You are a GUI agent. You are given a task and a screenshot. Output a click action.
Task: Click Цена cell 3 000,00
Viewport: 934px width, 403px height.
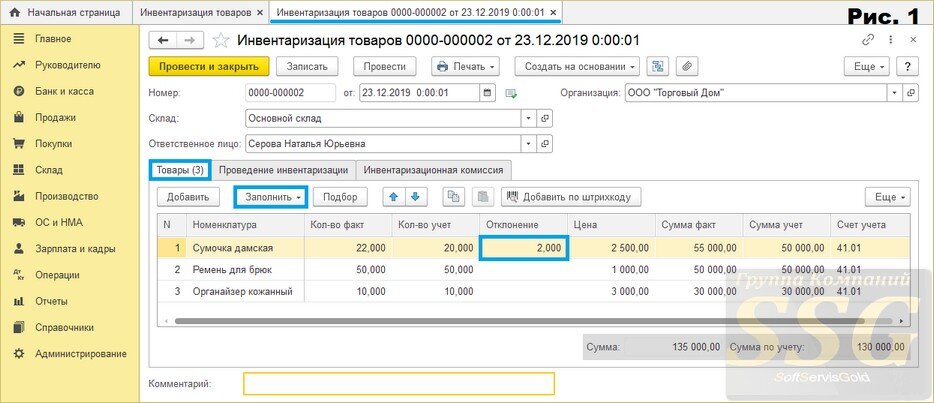click(x=611, y=292)
